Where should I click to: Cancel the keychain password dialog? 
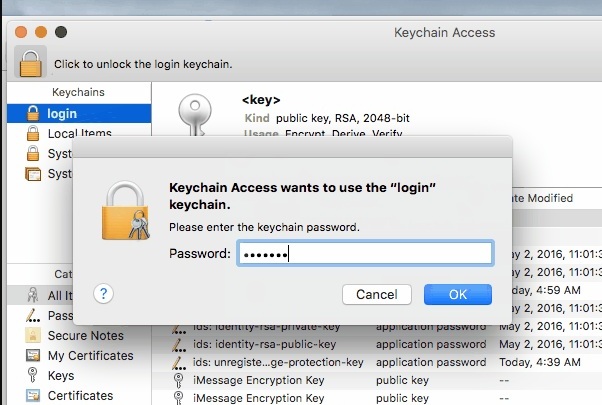pyautogui.click(x=377, y=294)
